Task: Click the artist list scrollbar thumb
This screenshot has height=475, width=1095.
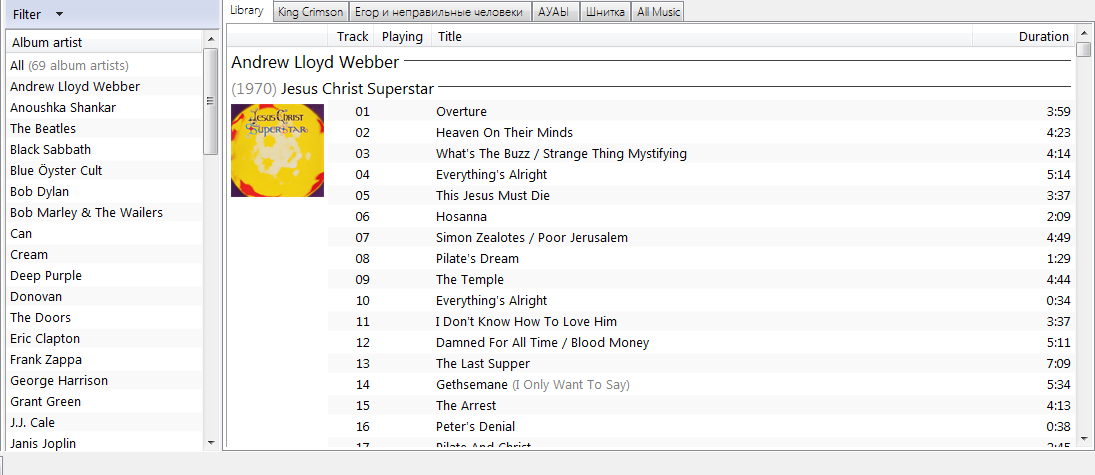Action: (x=211, y=100)
